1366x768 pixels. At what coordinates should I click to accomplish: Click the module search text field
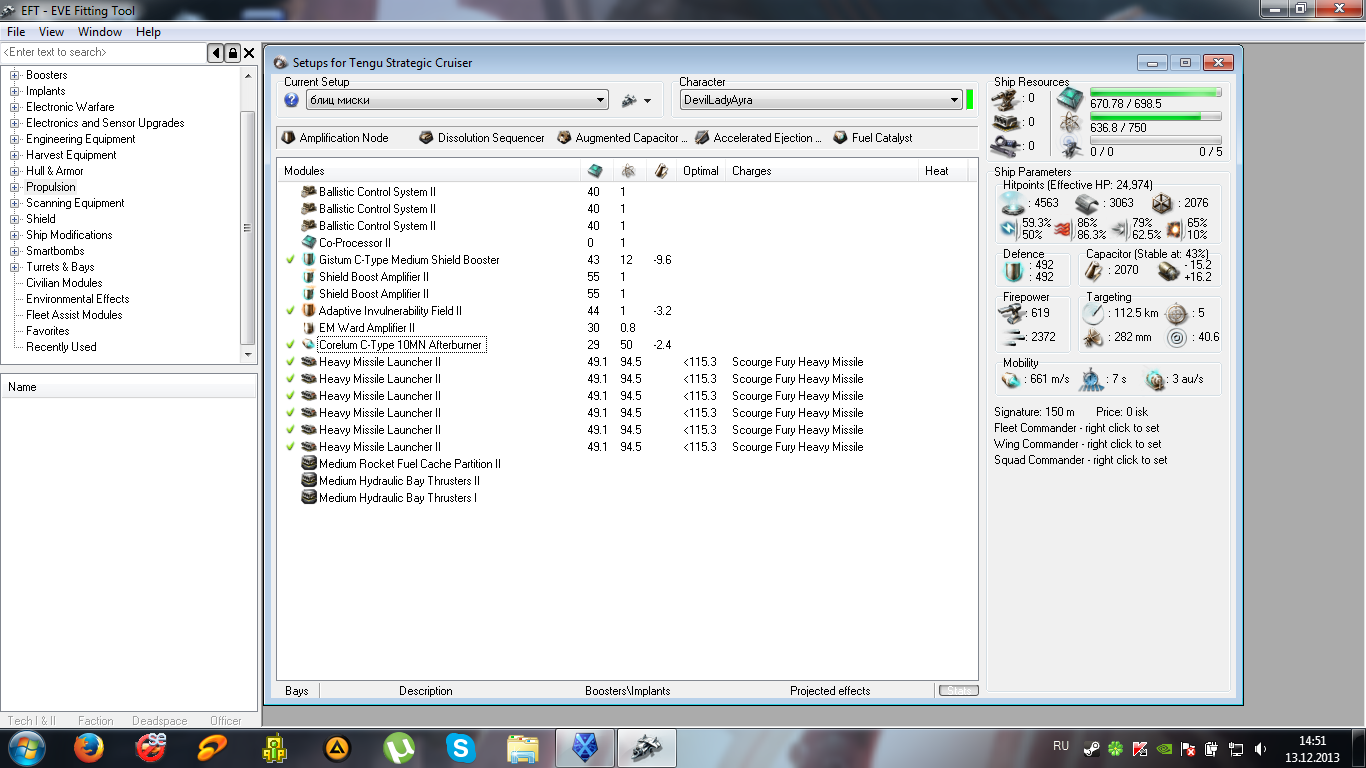(104, 52)
